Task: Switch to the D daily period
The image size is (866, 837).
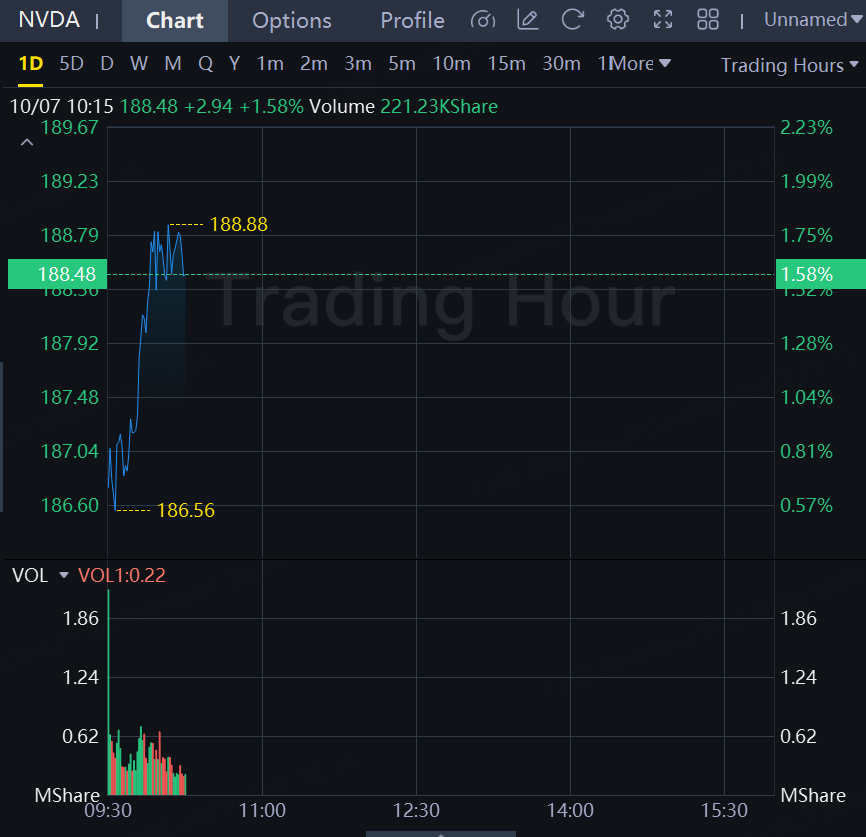Action: 107,64
